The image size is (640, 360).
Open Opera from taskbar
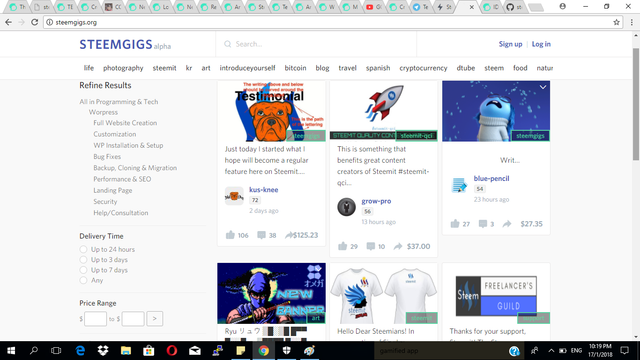click(172, 351)
